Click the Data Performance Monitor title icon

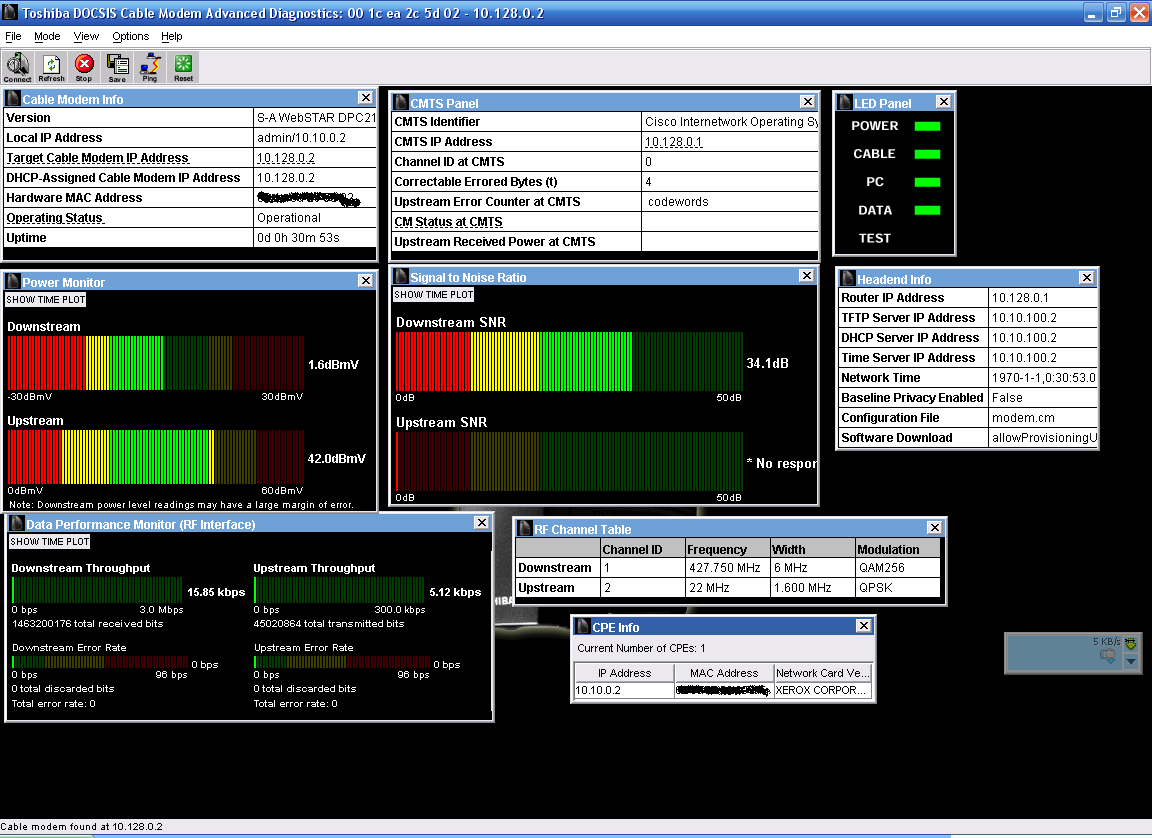click(16, 524)
